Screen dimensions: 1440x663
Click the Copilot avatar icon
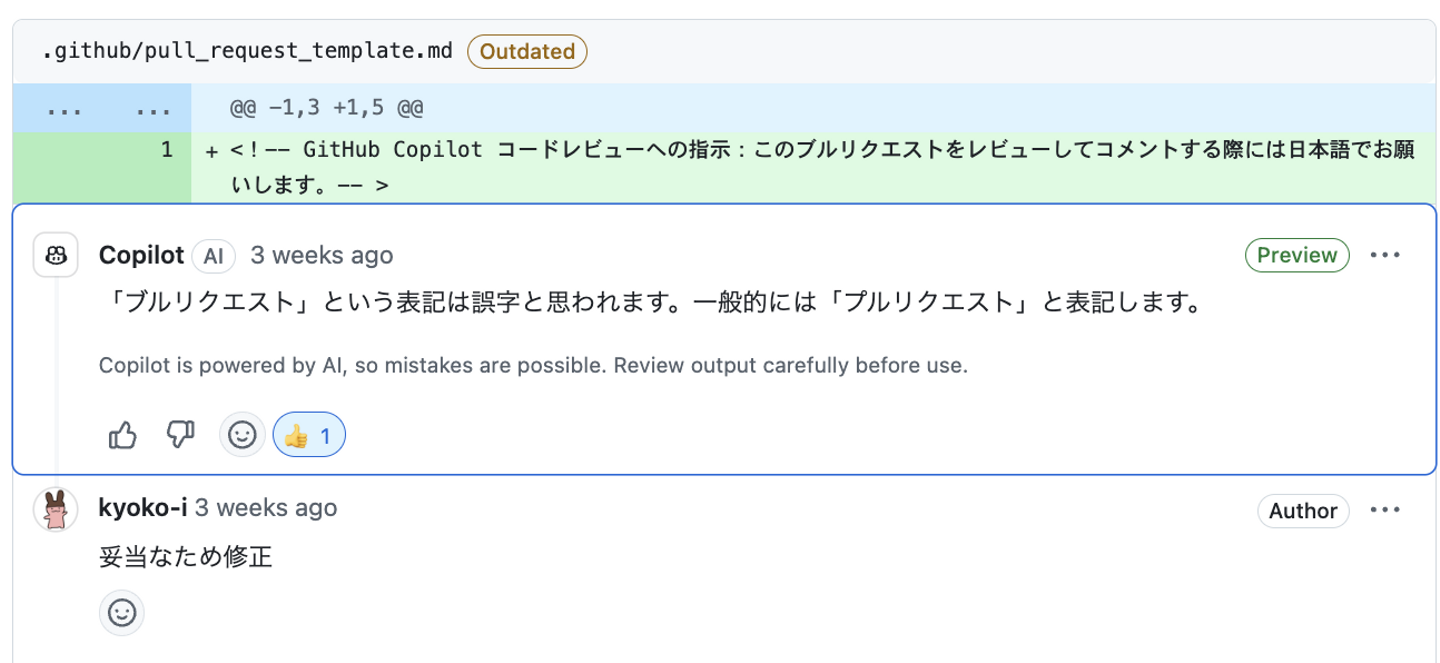[x=56, y=256]
